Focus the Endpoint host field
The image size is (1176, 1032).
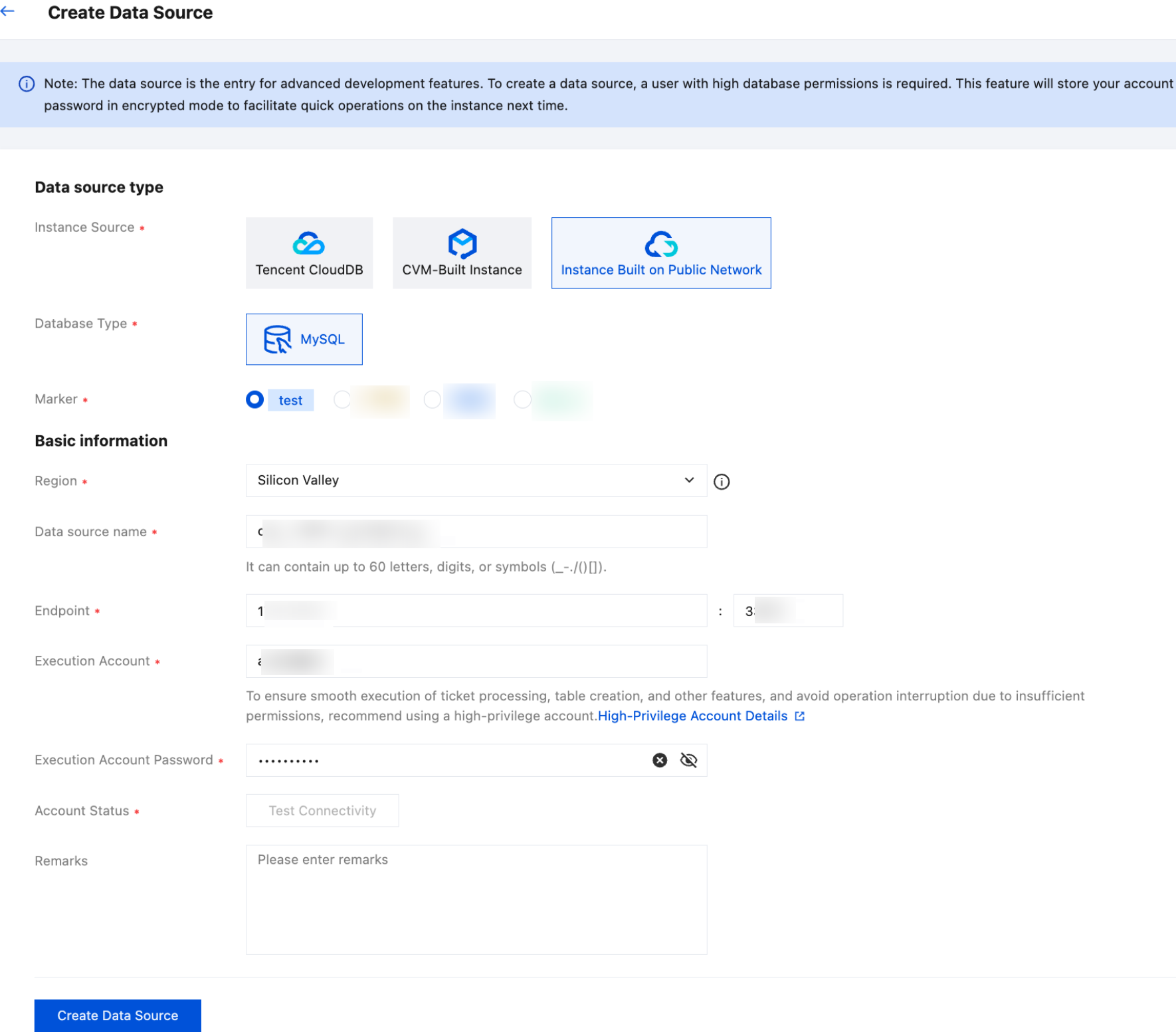476,611
